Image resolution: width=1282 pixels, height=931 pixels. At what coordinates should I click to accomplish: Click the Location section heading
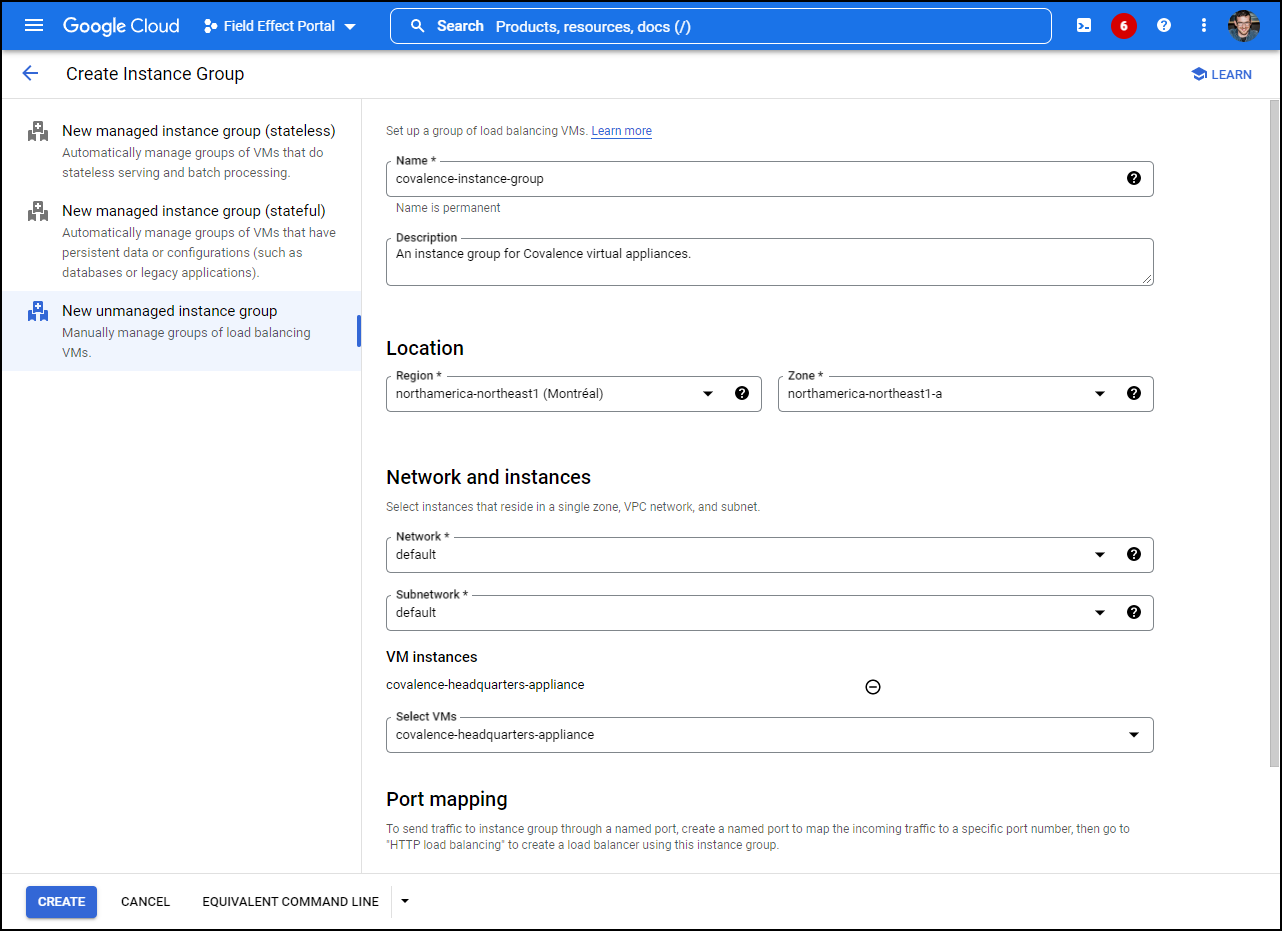tap(425, 349)
